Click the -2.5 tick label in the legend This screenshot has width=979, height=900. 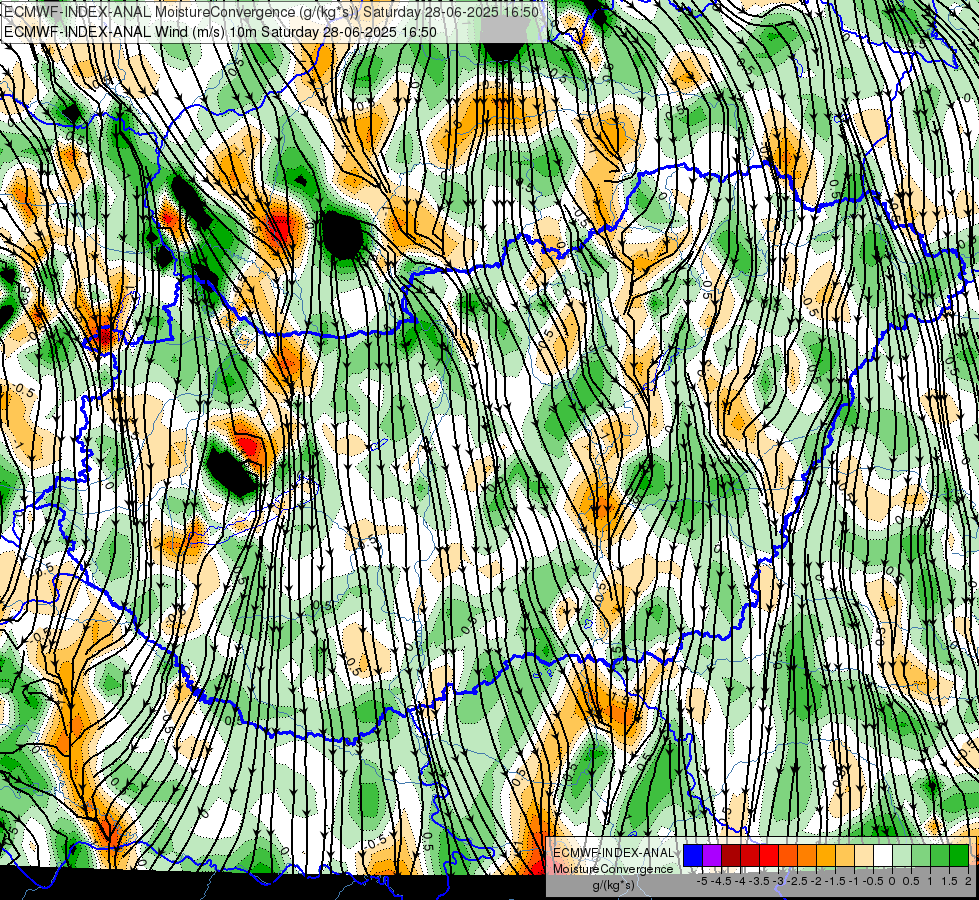pos(797,881)
